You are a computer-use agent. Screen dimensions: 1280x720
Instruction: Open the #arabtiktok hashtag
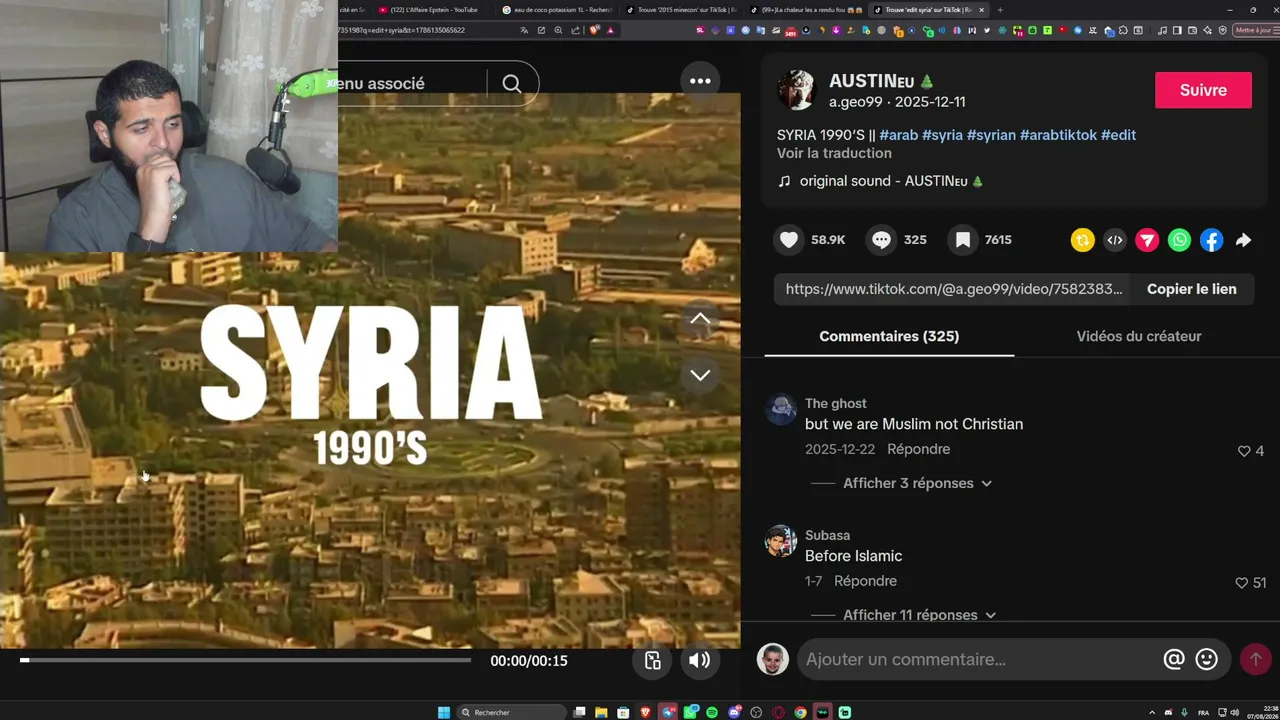tap(1058, 135)
